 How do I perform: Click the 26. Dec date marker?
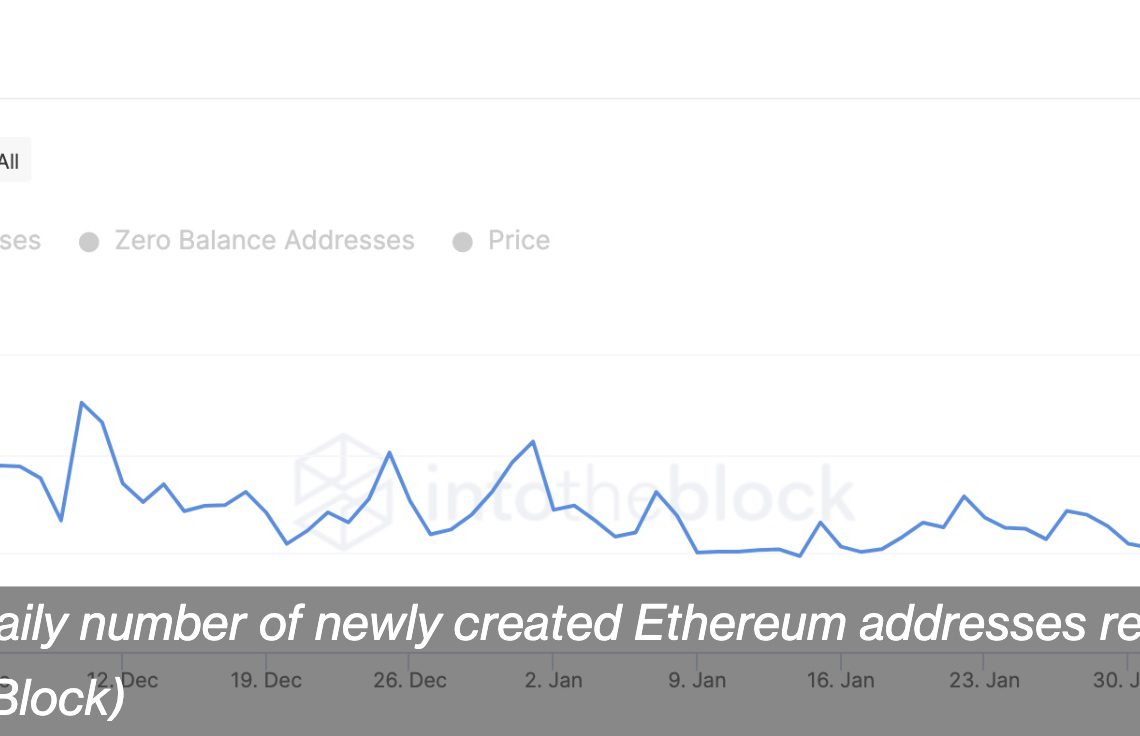pyautogui.click(x=409, y=680)
